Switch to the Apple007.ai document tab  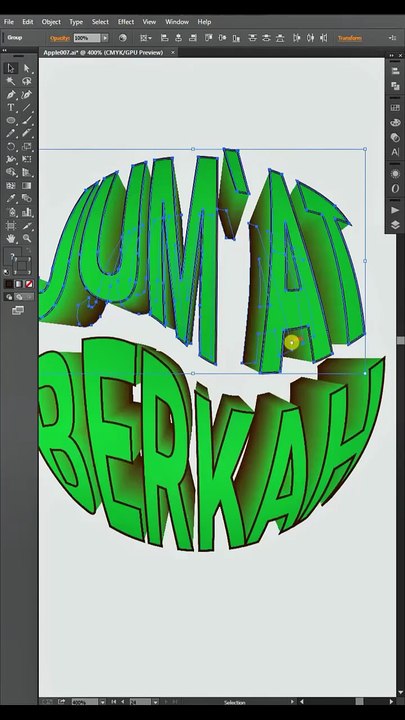[x=103, y=53]
